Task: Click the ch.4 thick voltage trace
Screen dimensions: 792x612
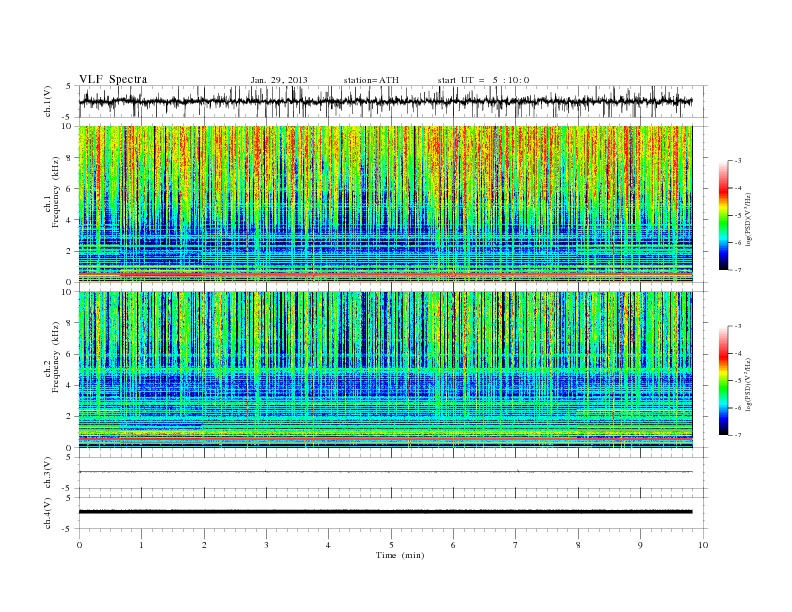Action: pyautogui.click(x=385, y=512)
